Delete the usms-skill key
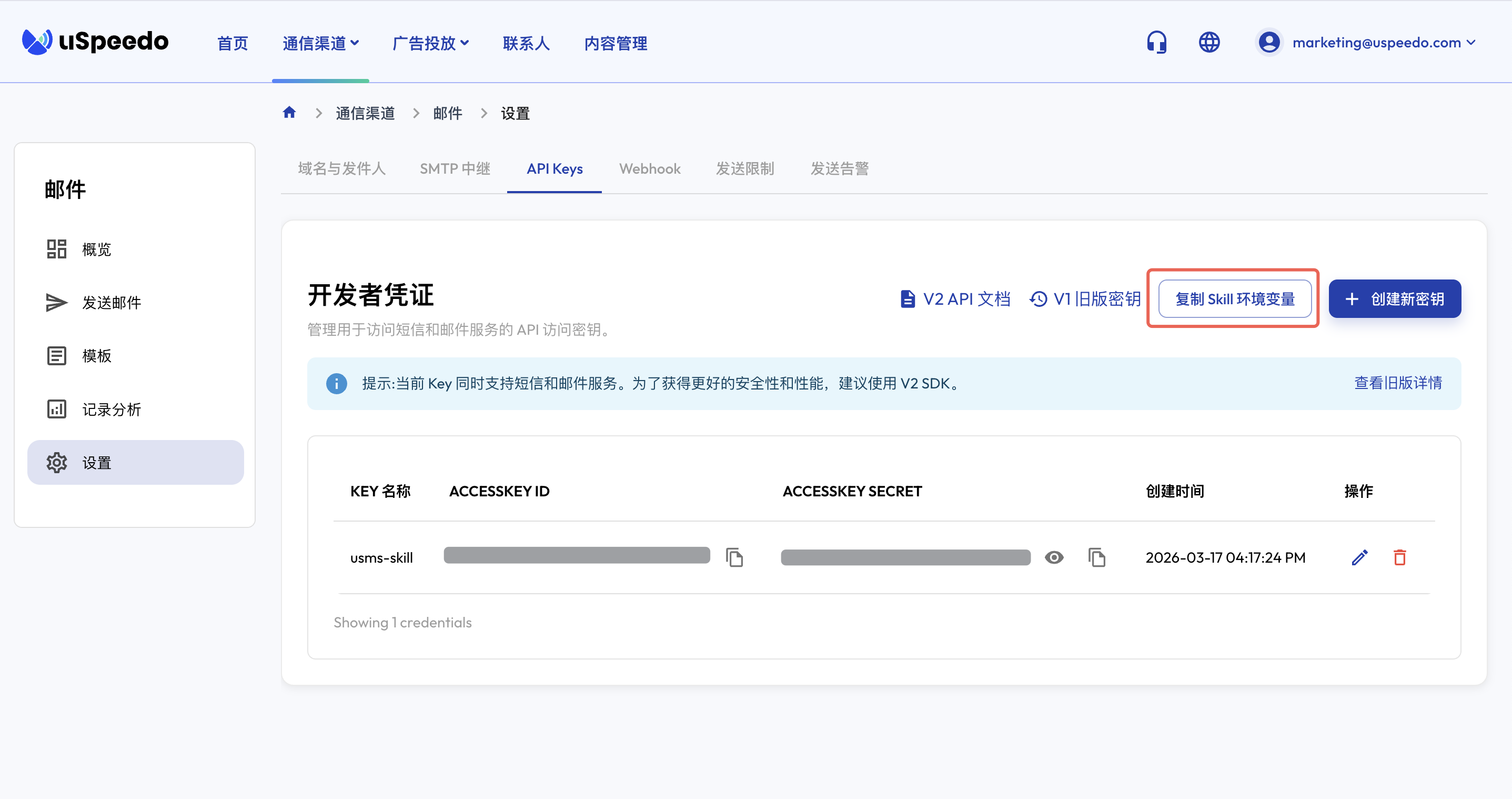This screenshot has width=1512, height=799. click(1399, 556)
